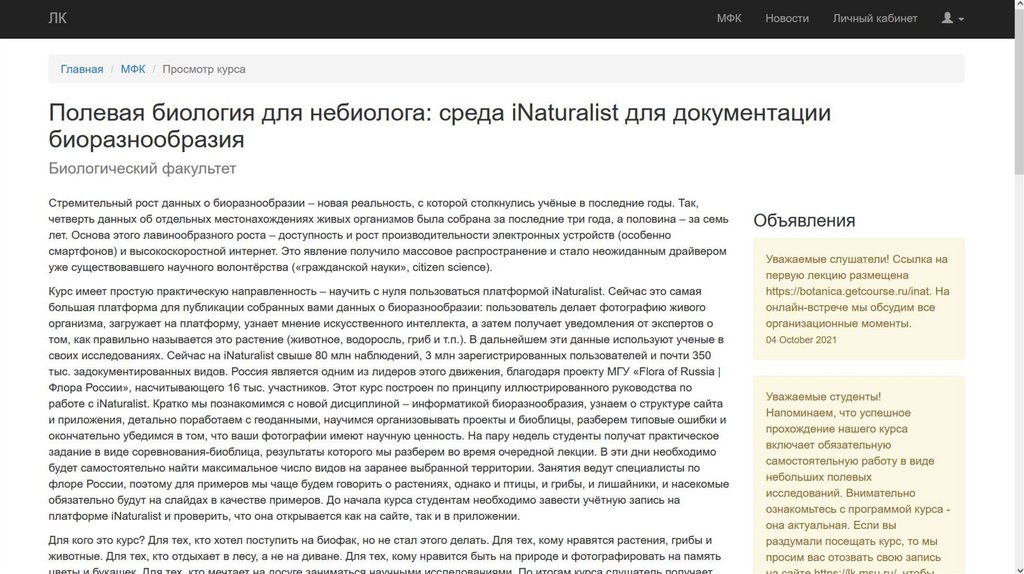Click the Уважаемые студенты! announcement
1024x574 pixels.
859,475
